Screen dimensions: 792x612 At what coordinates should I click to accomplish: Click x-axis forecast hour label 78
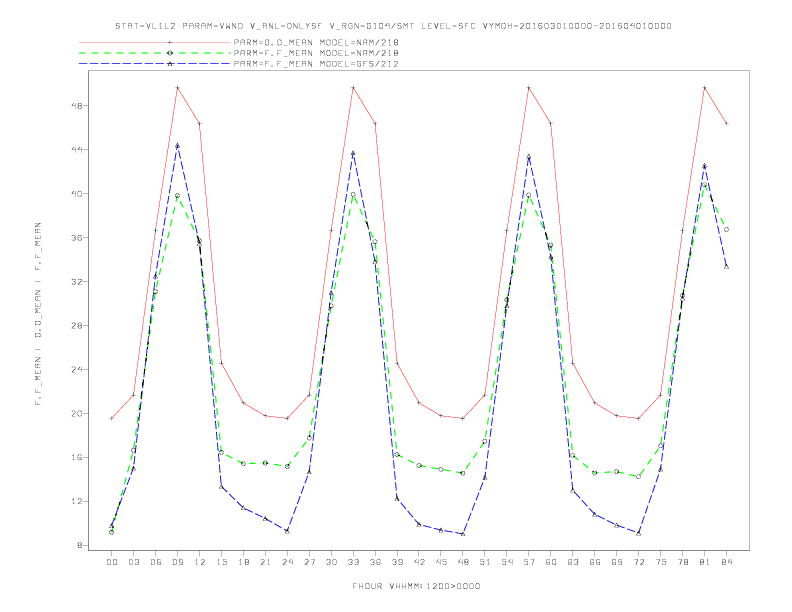(683, 562)
